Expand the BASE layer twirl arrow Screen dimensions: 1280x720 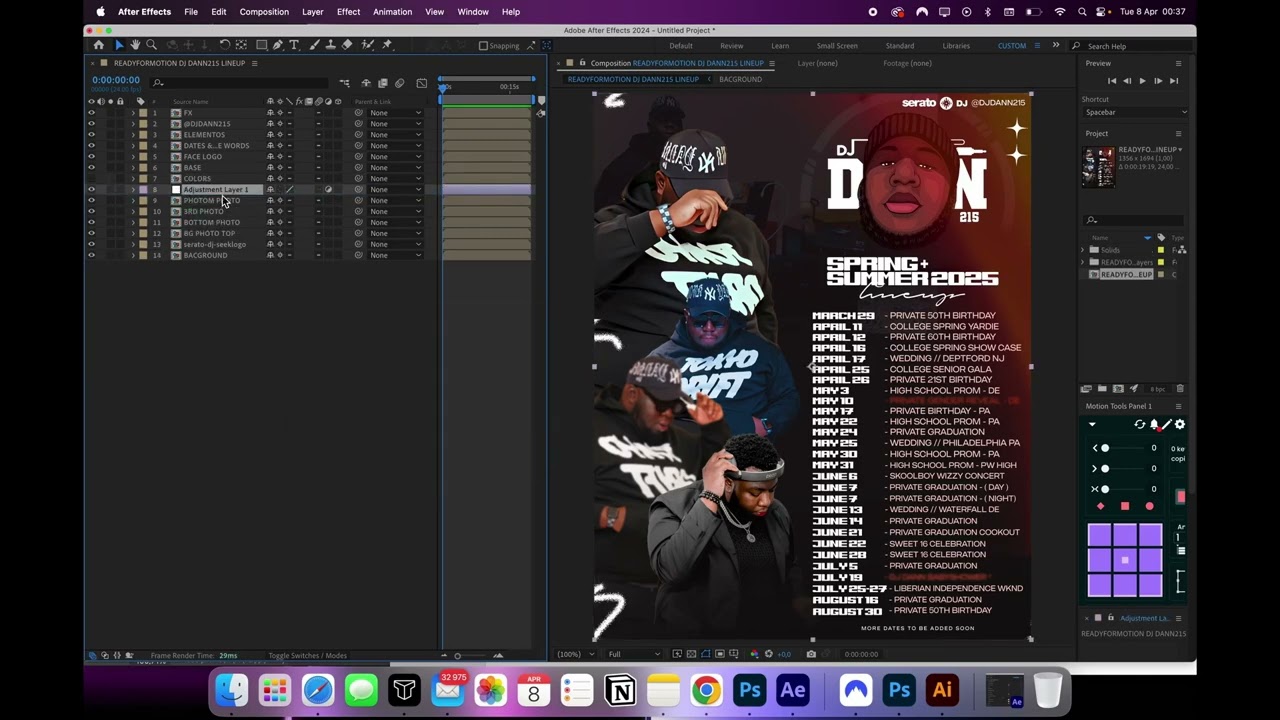[x=133, y=168]
